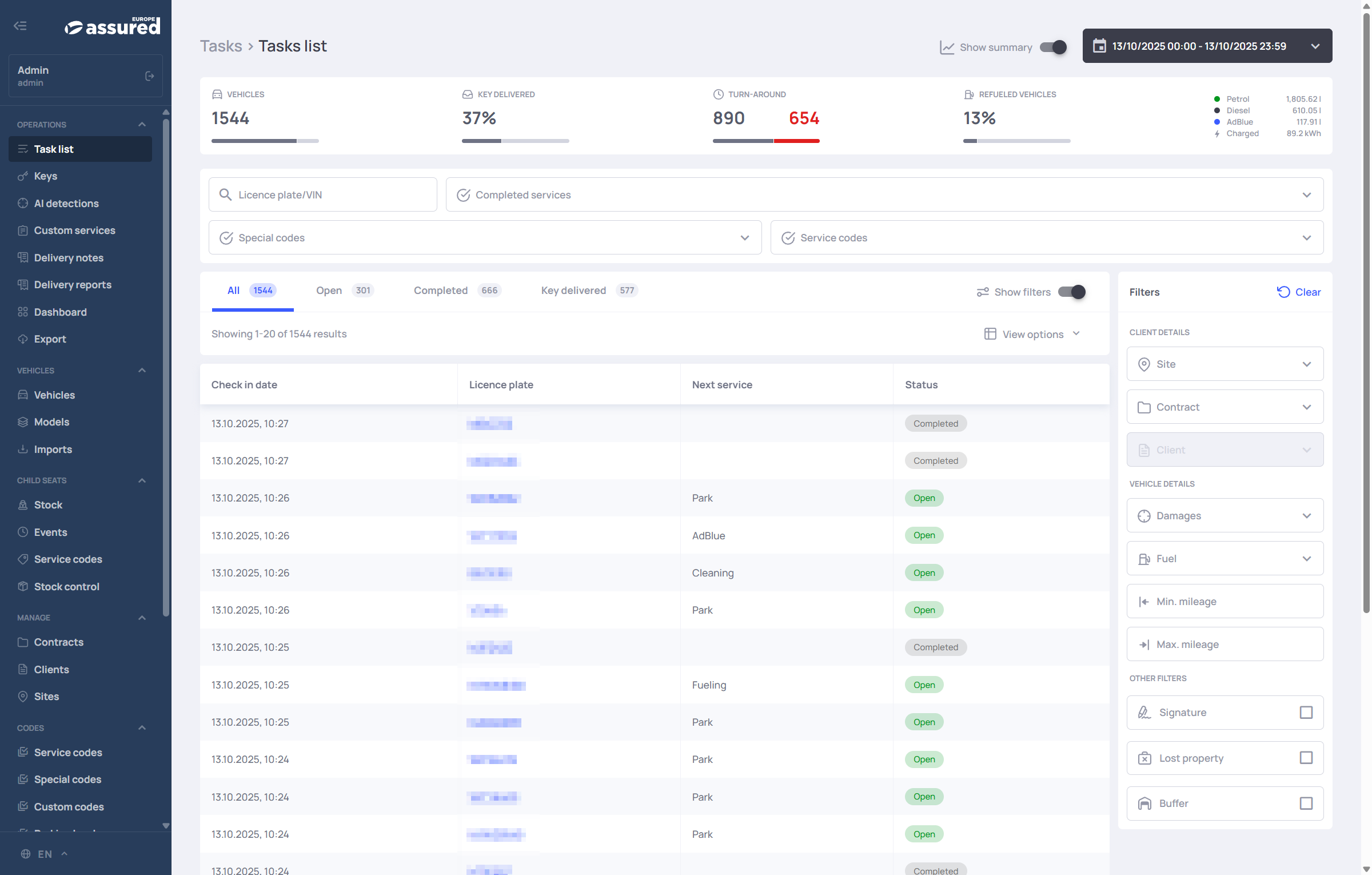Open the Export section

coord(50,339)
